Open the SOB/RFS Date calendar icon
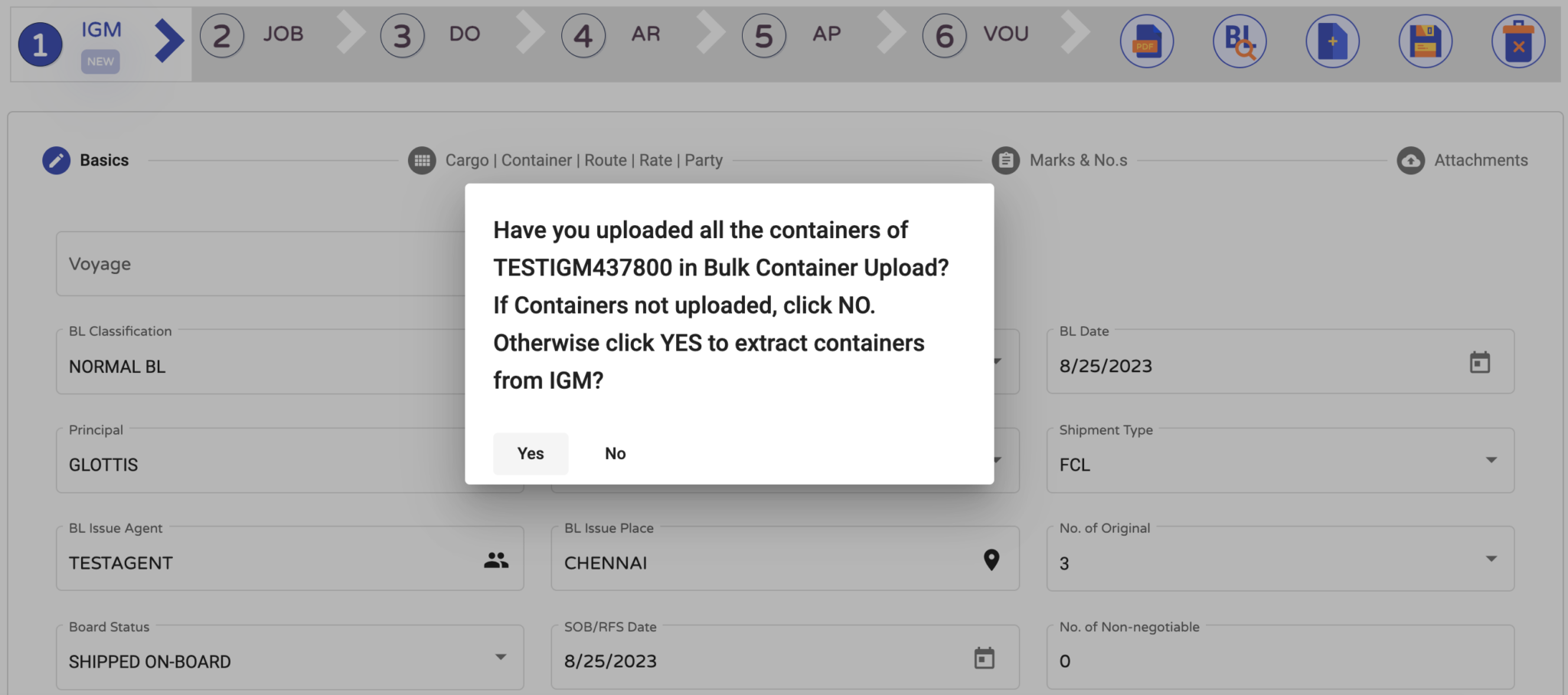Viewport: 1568px width, 695px height. (x=984, y=657)
